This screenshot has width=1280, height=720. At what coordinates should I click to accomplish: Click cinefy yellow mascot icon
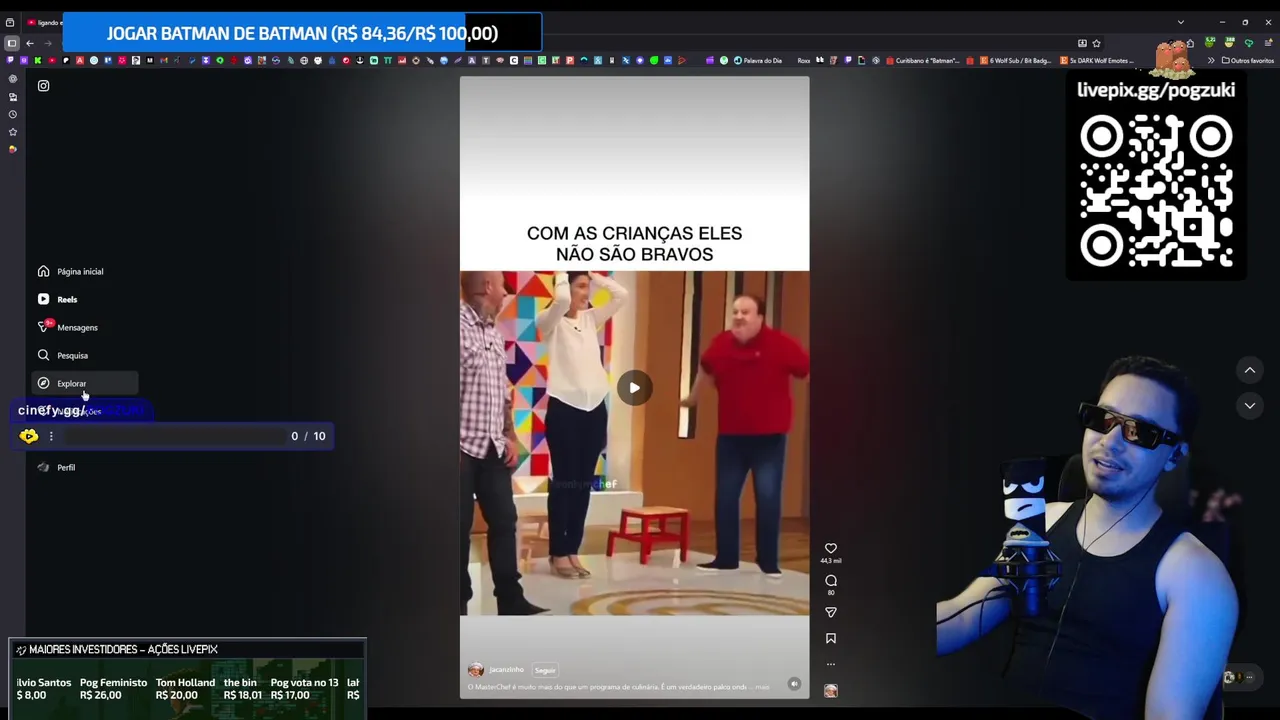pyautogui.click(x=28, y=436)
